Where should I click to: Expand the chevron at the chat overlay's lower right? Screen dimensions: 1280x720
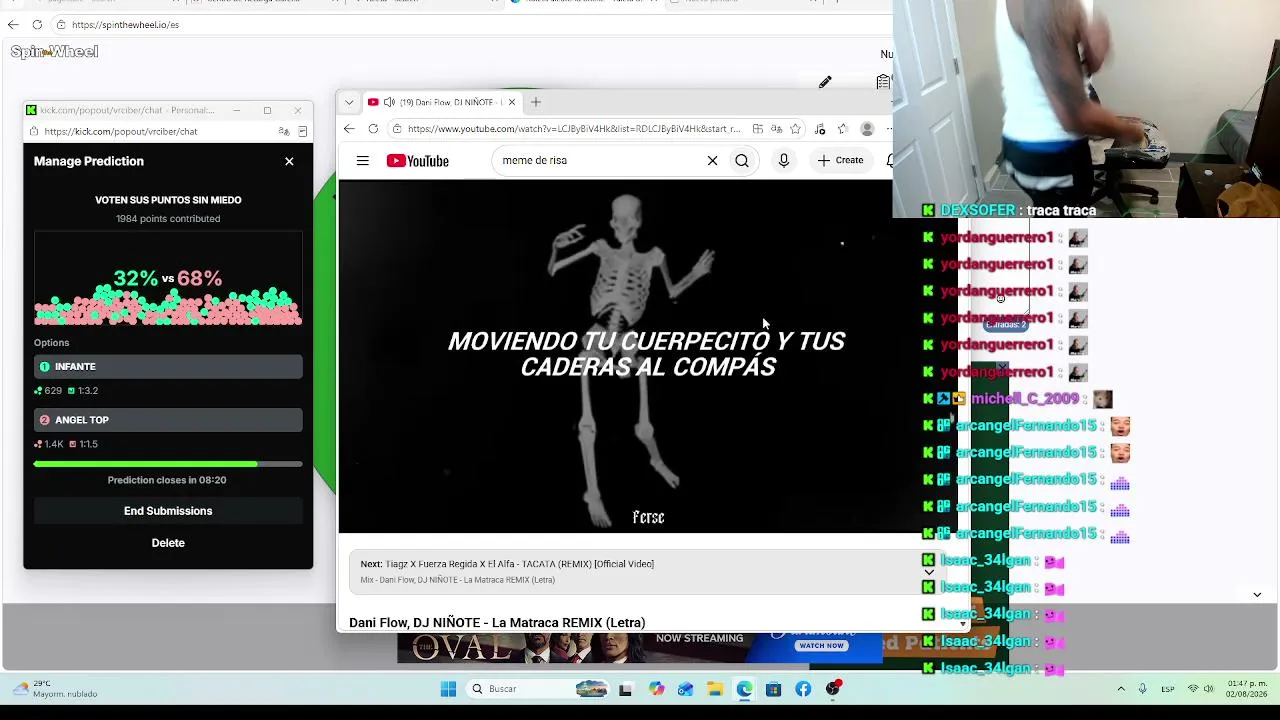coord(1257,594)
